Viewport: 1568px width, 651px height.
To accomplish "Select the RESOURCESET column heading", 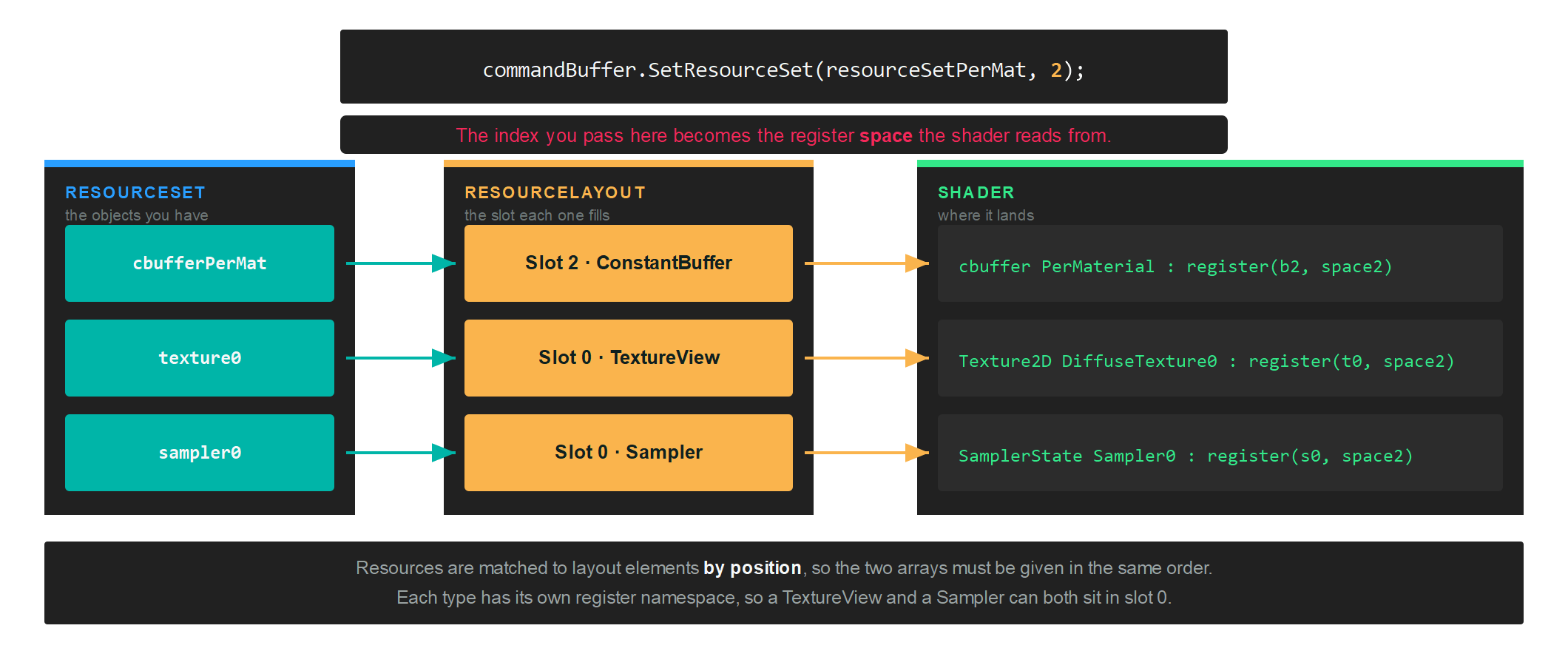I will [135, 192].
